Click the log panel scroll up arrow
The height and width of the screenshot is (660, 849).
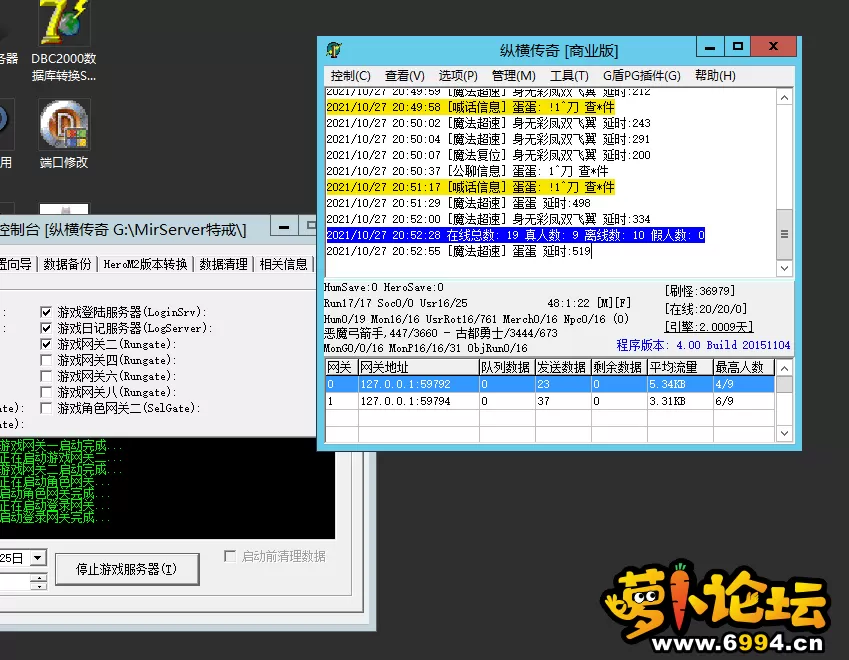click(x=785, y=97)
